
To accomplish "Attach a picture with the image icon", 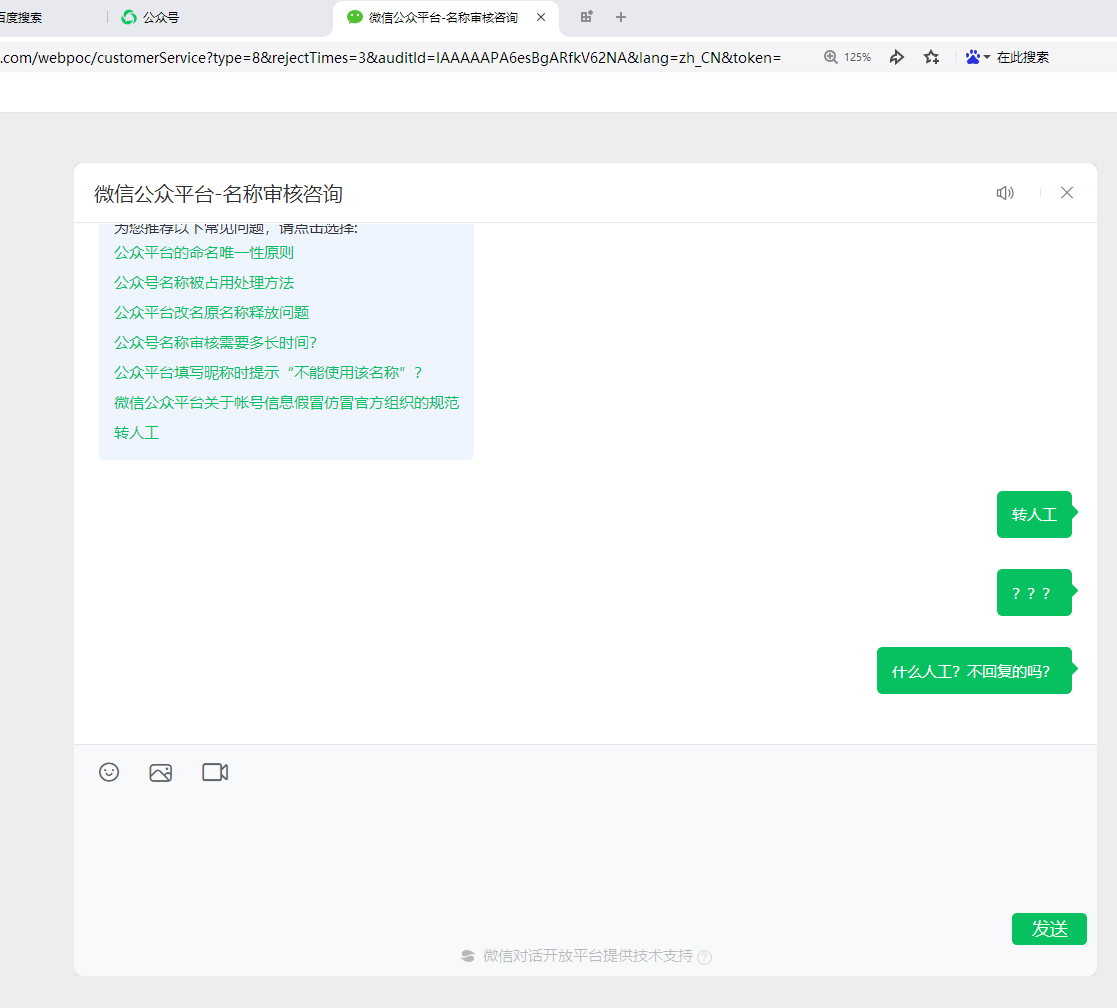I will click(161, 772).
